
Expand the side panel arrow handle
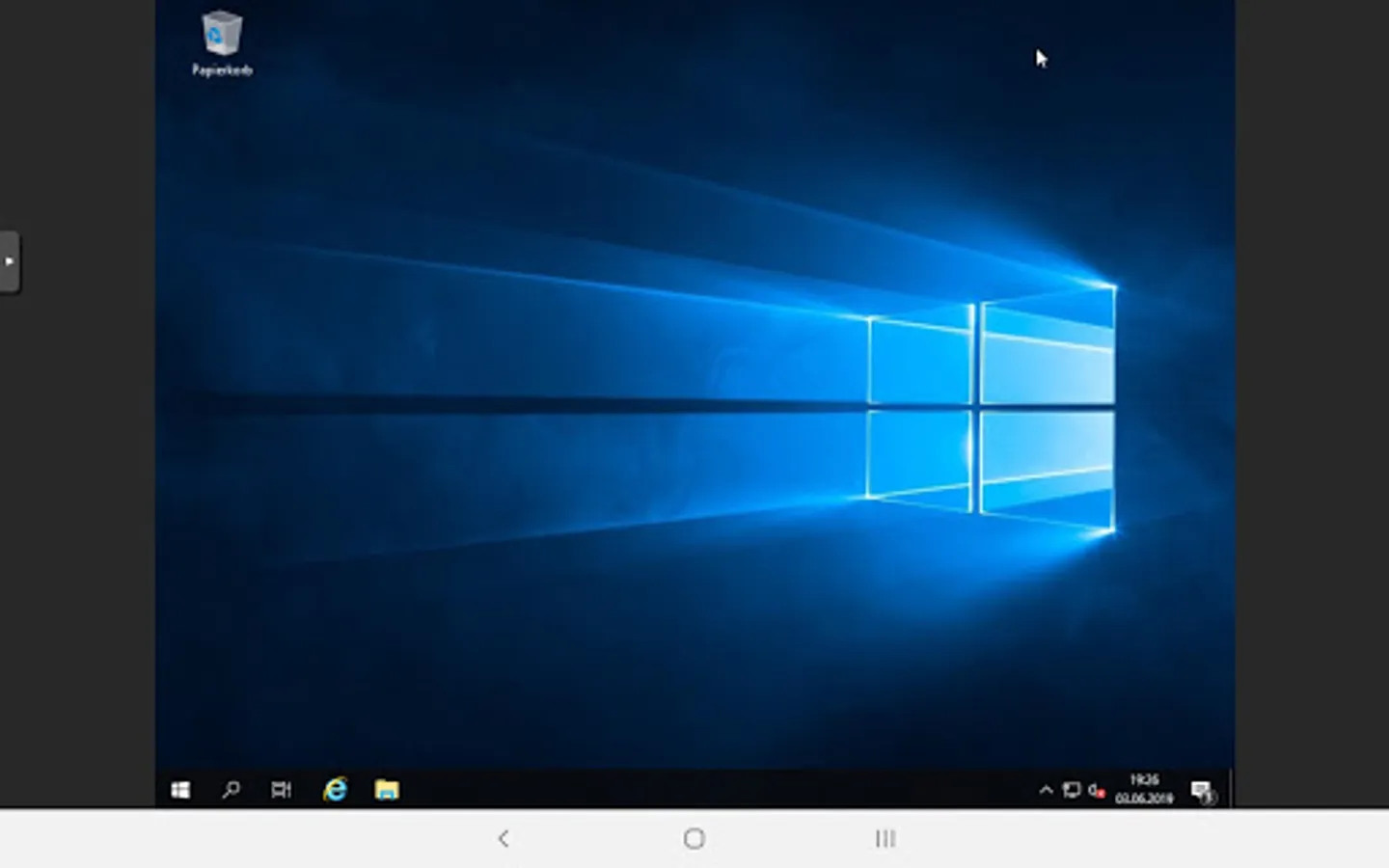(9, 261)
